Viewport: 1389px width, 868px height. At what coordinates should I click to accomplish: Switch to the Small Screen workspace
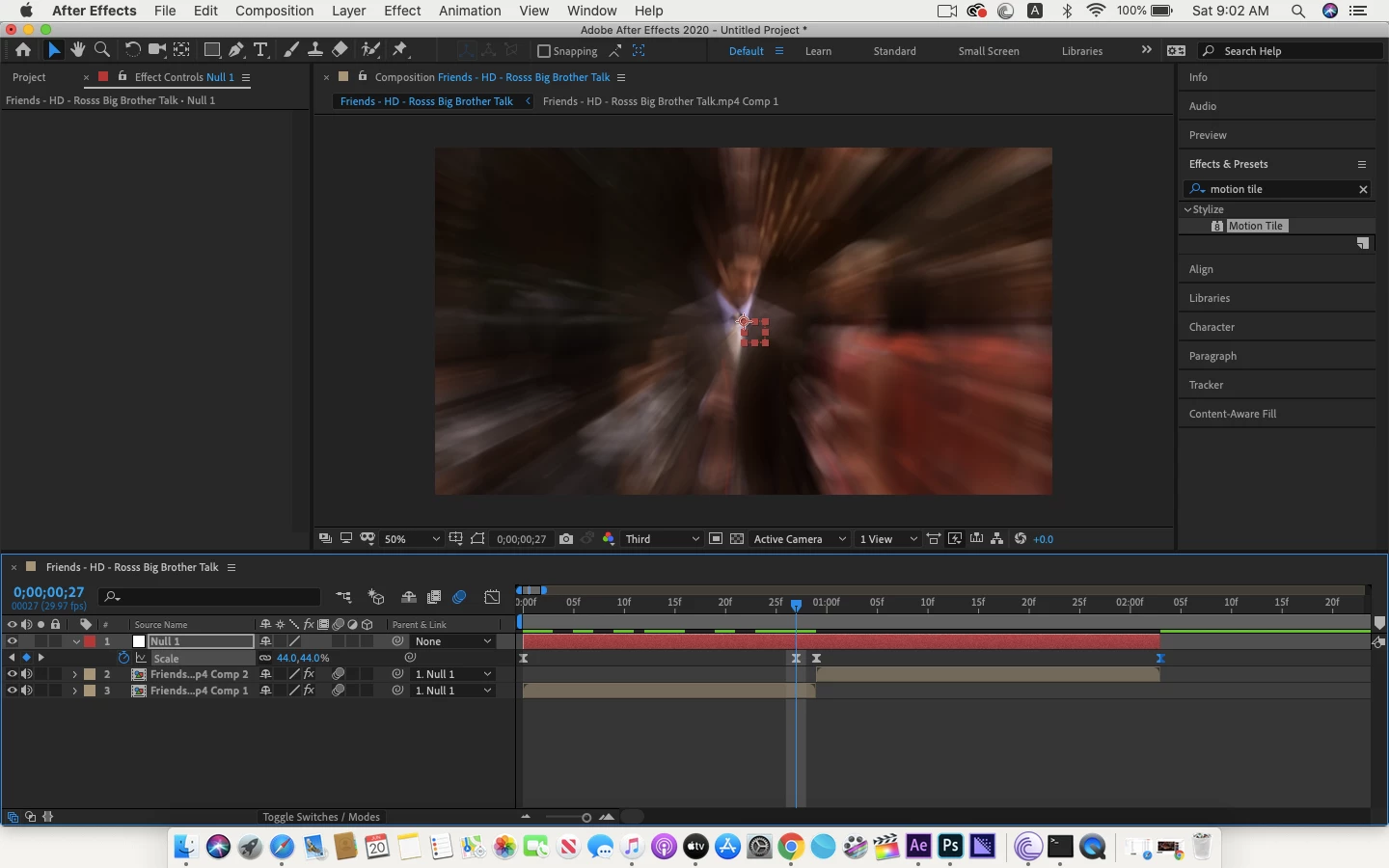989,51
